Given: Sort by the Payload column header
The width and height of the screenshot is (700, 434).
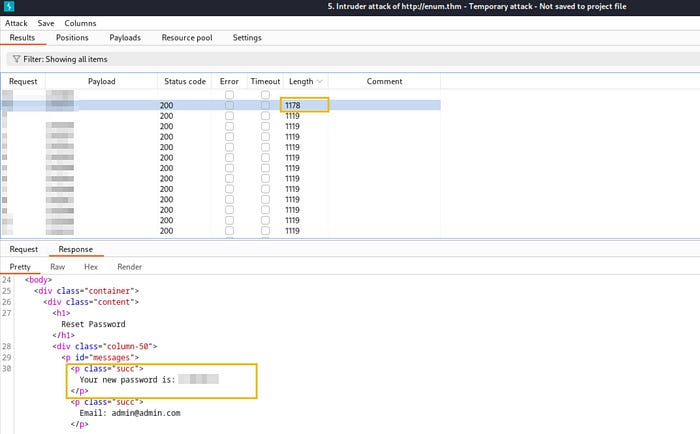Looking at the screenshot, I should coord(101,81).
